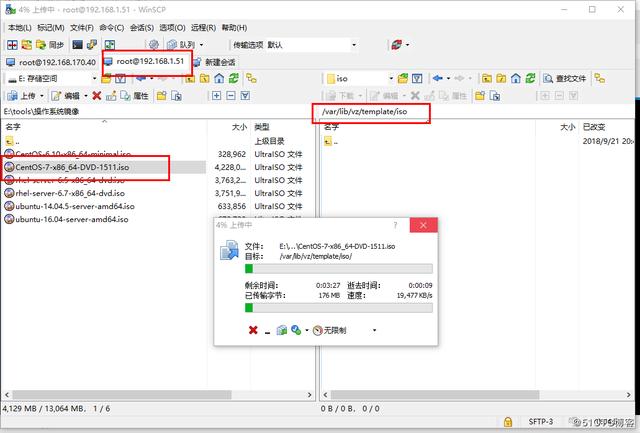640x433 pixels.
Task: Click the remote 已改变 column header
Action: click(607, 127)
